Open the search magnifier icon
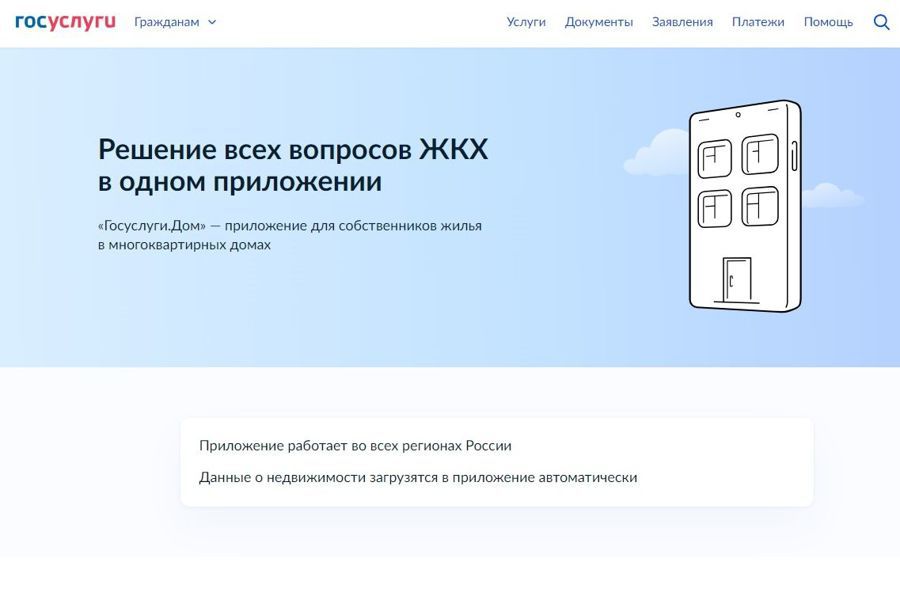 (882, 22)
